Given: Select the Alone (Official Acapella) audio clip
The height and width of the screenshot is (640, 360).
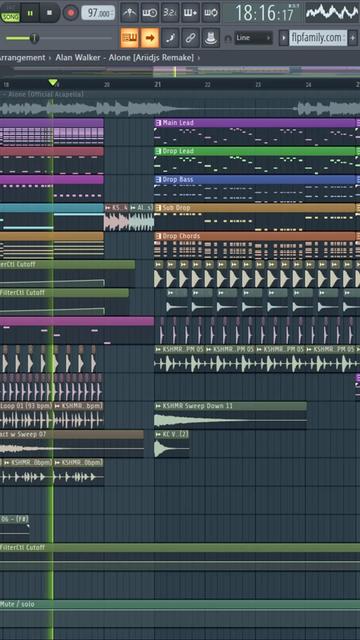Looking at the screenshot, I should (180, 104).
